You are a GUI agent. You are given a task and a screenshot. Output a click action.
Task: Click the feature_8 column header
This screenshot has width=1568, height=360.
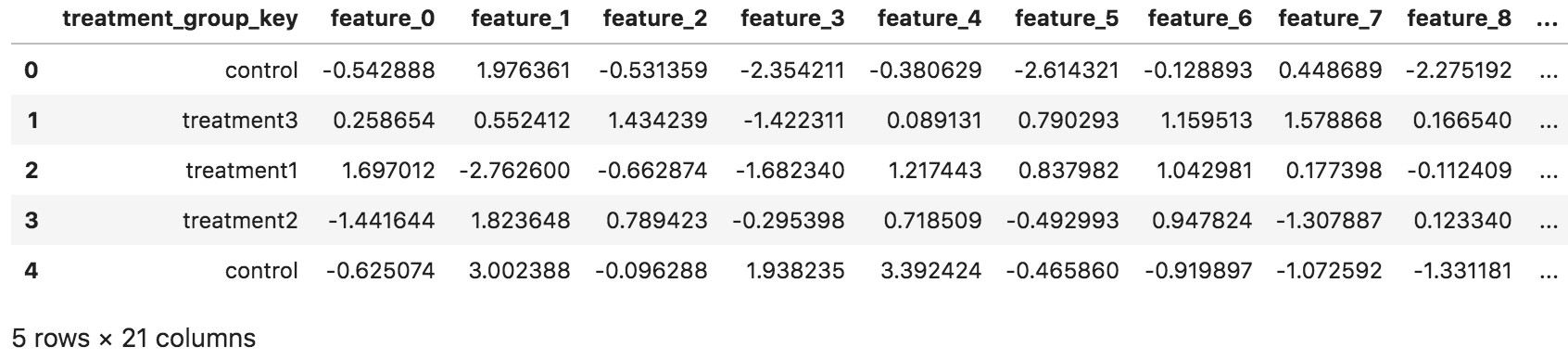point(1459,19)
